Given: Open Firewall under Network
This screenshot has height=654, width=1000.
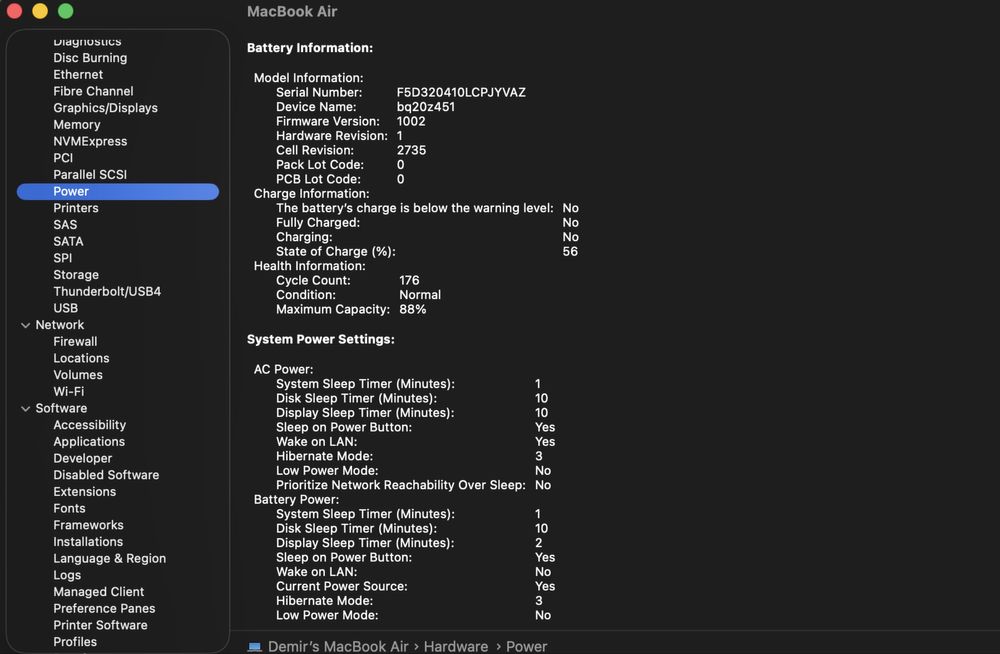Looking at the screenshot, I should click(75, 342).
